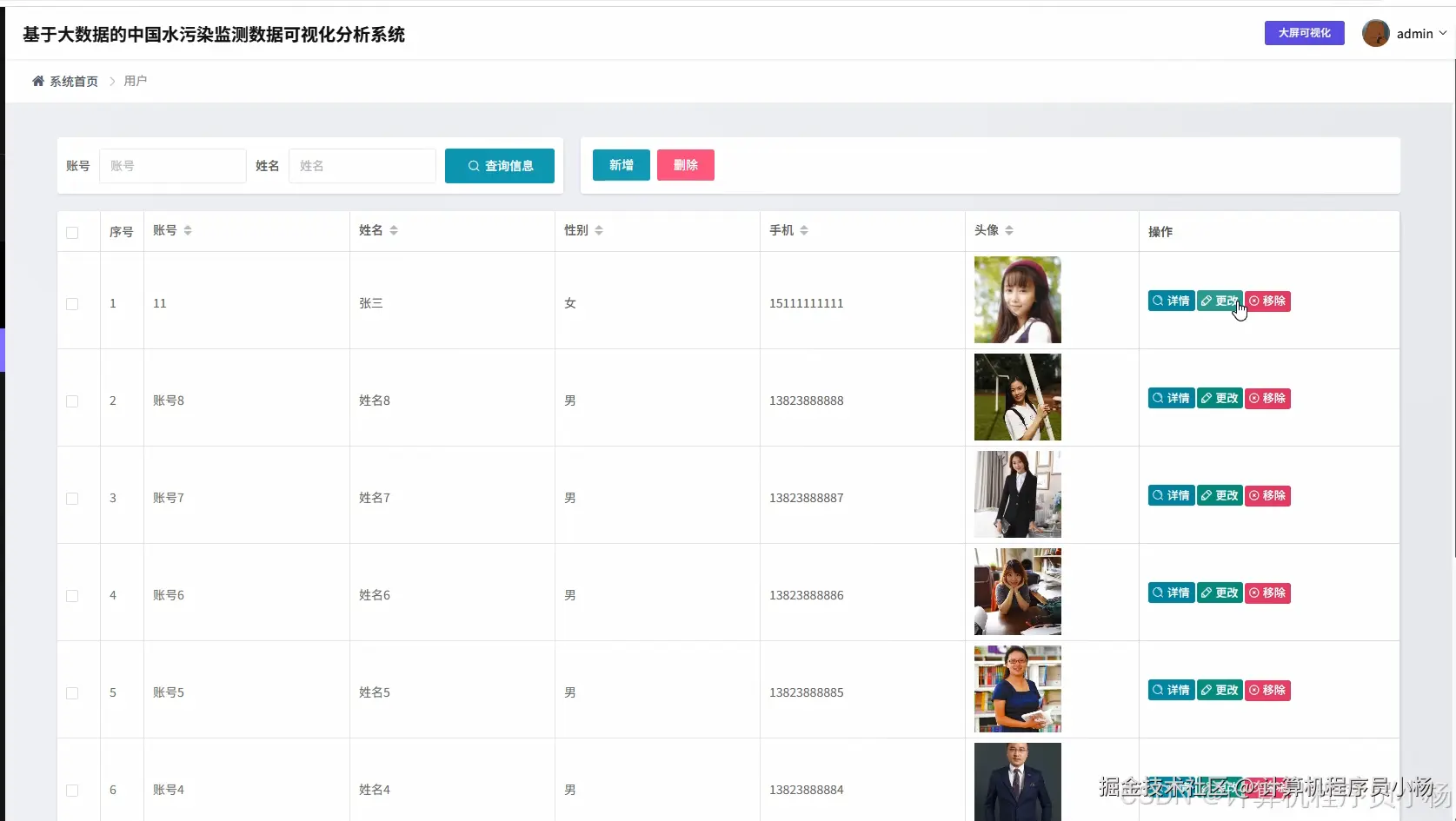
Task: Check the checkbox for row 账号5
Action: coord(72,693)
